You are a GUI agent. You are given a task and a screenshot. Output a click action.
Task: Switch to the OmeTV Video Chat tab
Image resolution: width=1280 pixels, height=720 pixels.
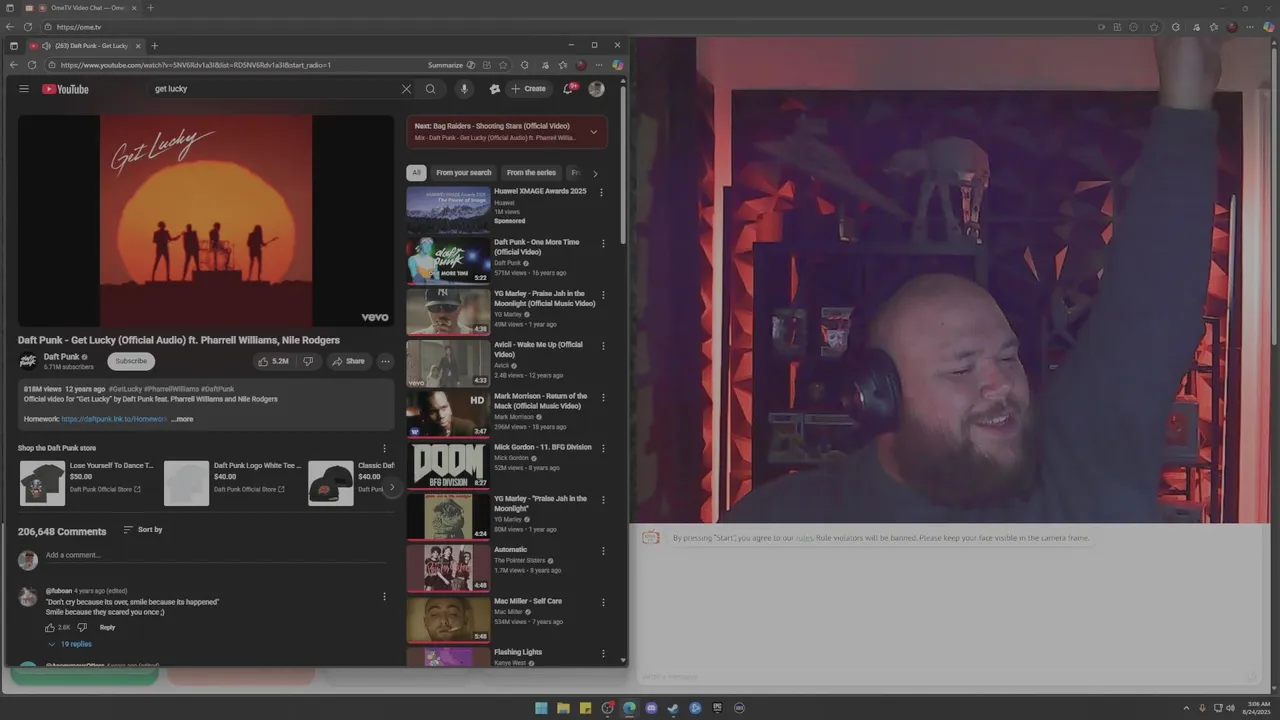86,8
